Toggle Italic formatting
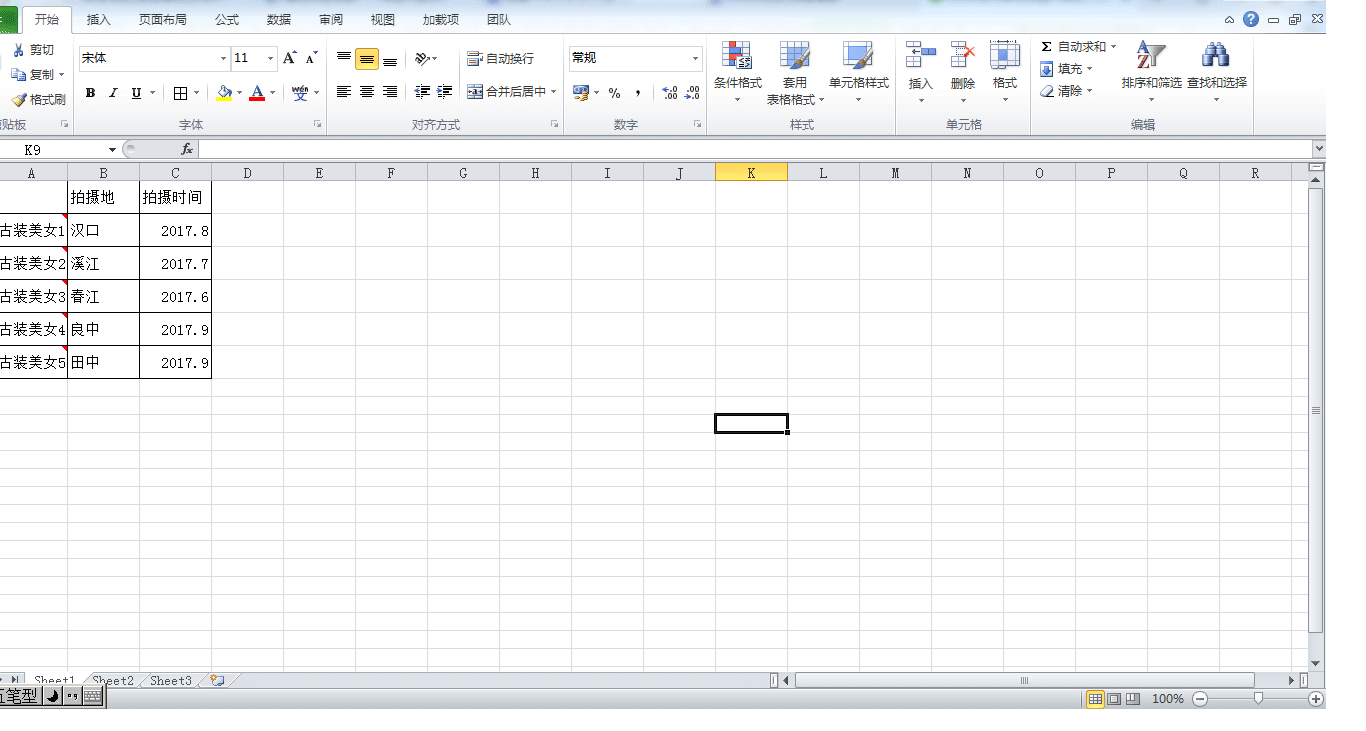The width and height of the screenshot is (1366, 731). pos(113,93)
